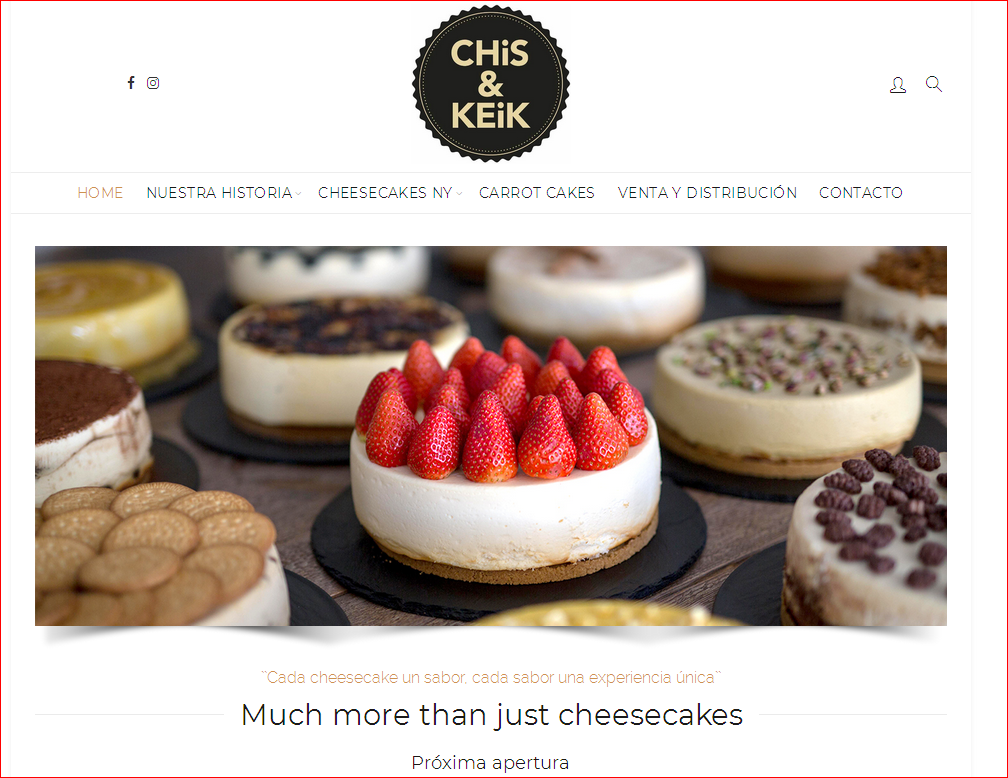Click the Cada cheesecake un sabor tagline
Viewport: 1008px width, 778px height.
pos(491,678)
